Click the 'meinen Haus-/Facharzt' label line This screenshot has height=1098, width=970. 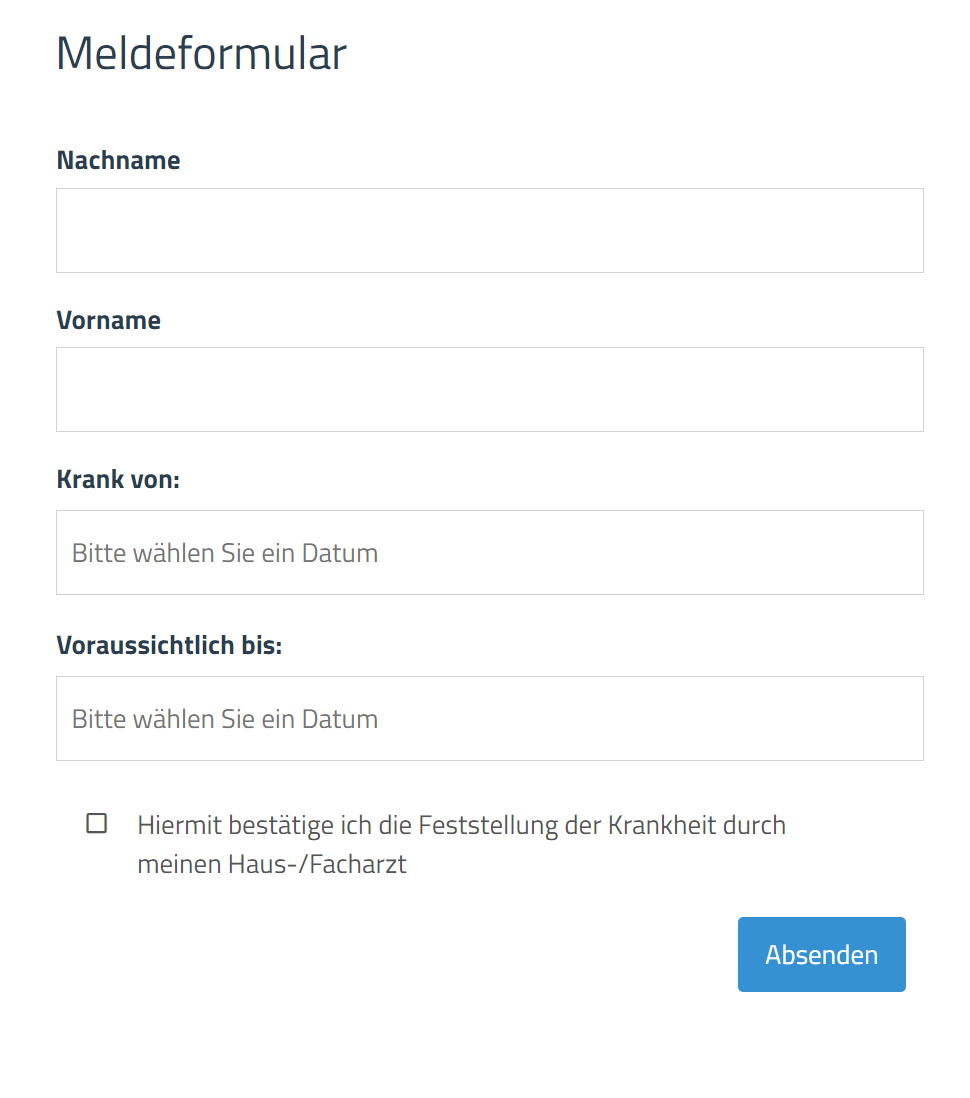point(272,864)
